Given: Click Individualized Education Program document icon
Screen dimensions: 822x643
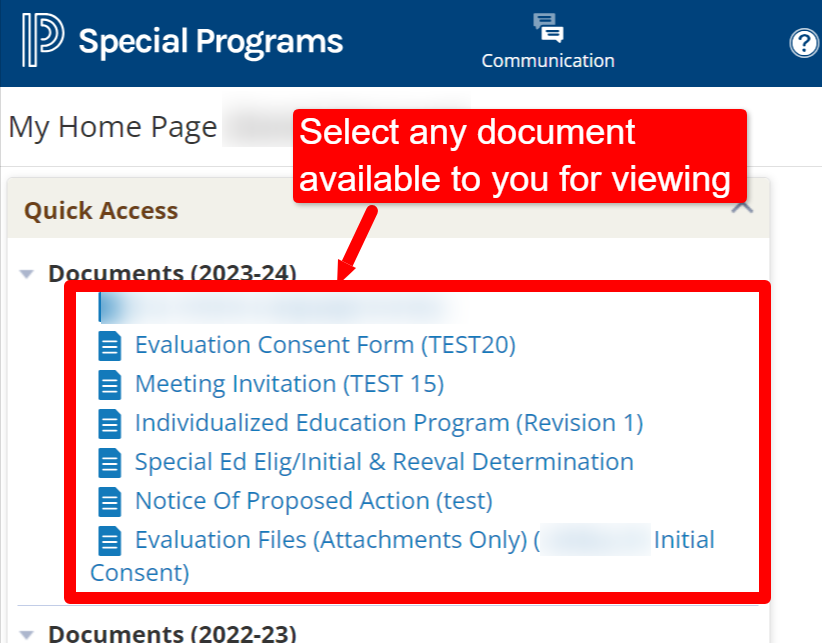Looking at the screenshot, I should (x=109, y=424).
